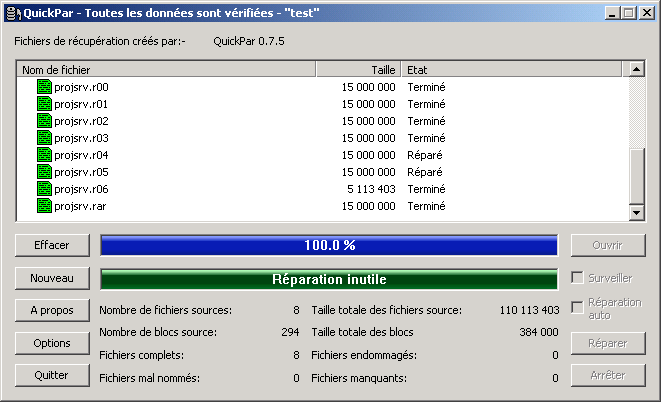Open the Options settings

click(52, 343)
